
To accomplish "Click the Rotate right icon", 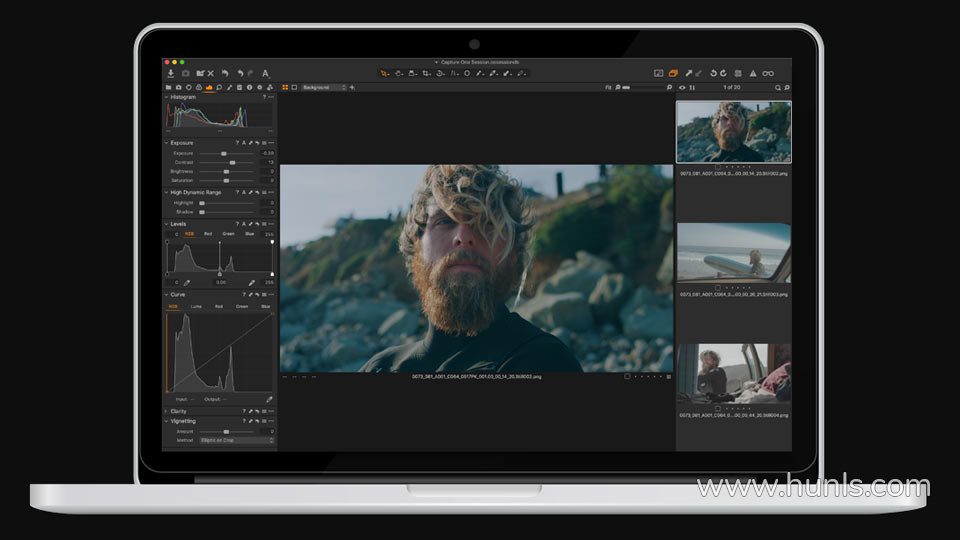I will click(723, 73).
